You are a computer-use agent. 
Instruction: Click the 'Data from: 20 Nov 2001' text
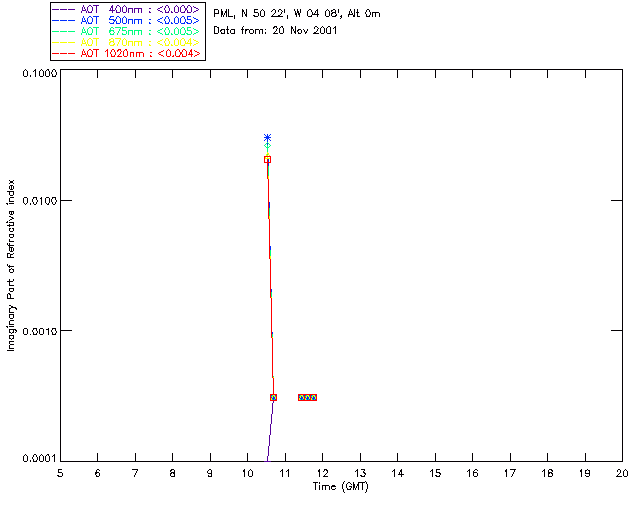(x=275, y=31)
